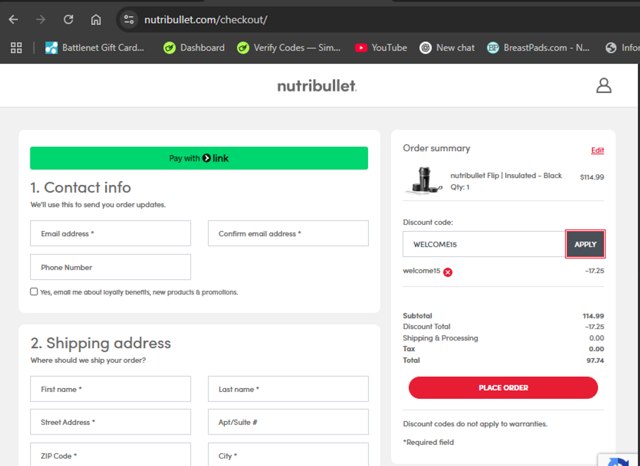This screenshot has width=640, height=466.
Task: Open the New chat bookmark
Action: [x=447, y=48]
